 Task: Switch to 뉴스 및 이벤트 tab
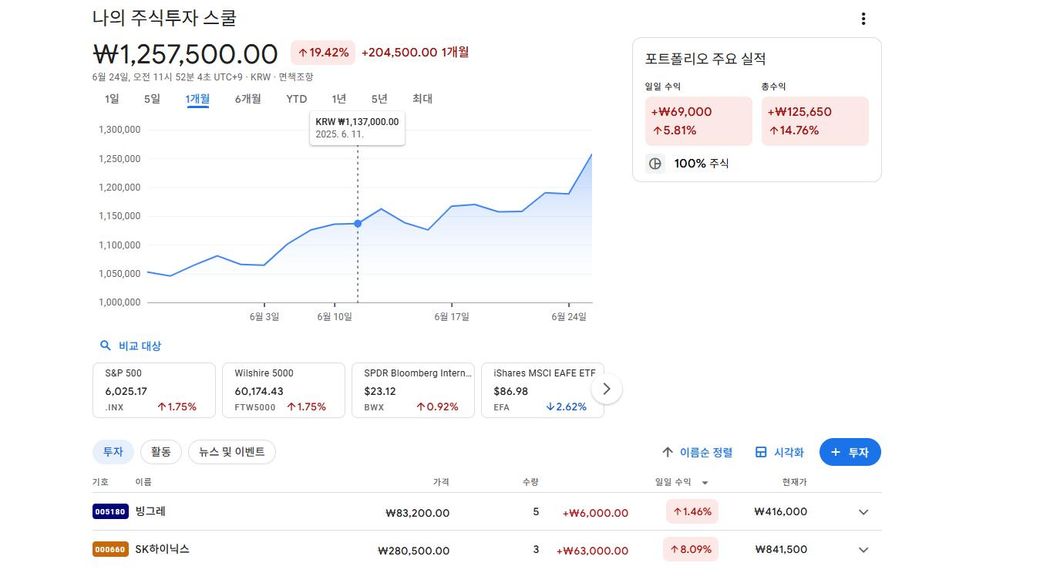coord(231,452)
